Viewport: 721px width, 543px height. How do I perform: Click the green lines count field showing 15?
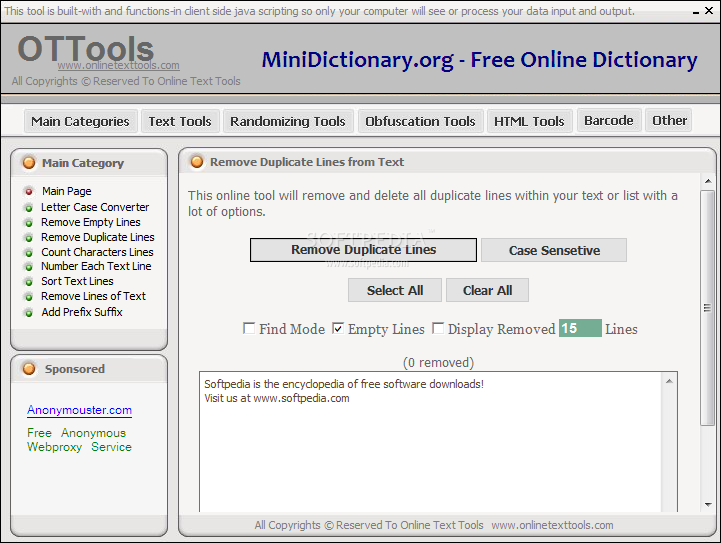[580, 328]
